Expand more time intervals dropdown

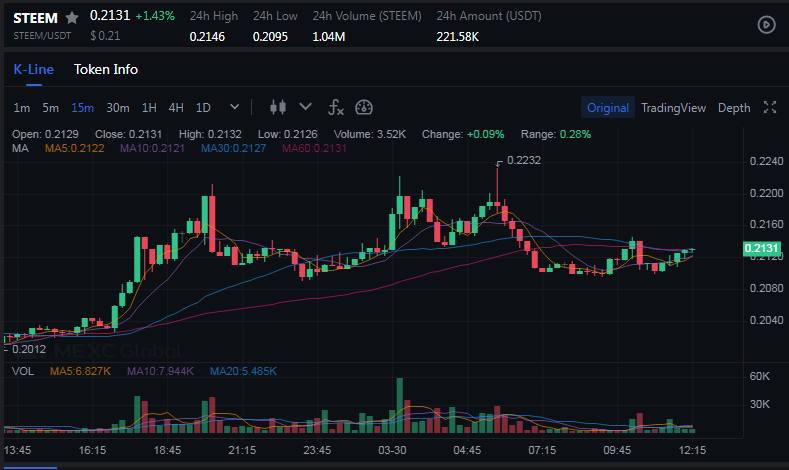[x=234, y=107]
